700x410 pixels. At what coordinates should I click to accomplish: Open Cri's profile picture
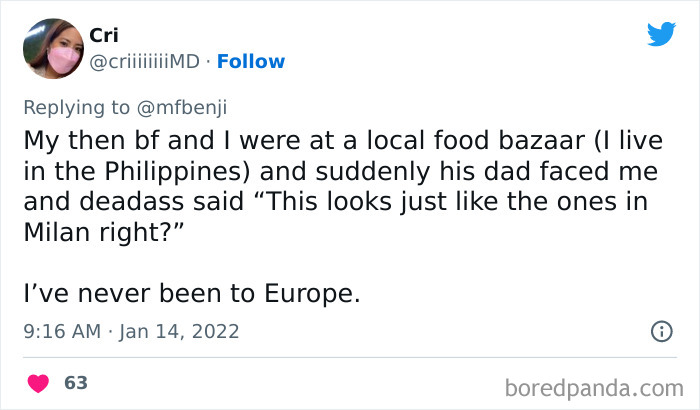(x=52, y=48)
